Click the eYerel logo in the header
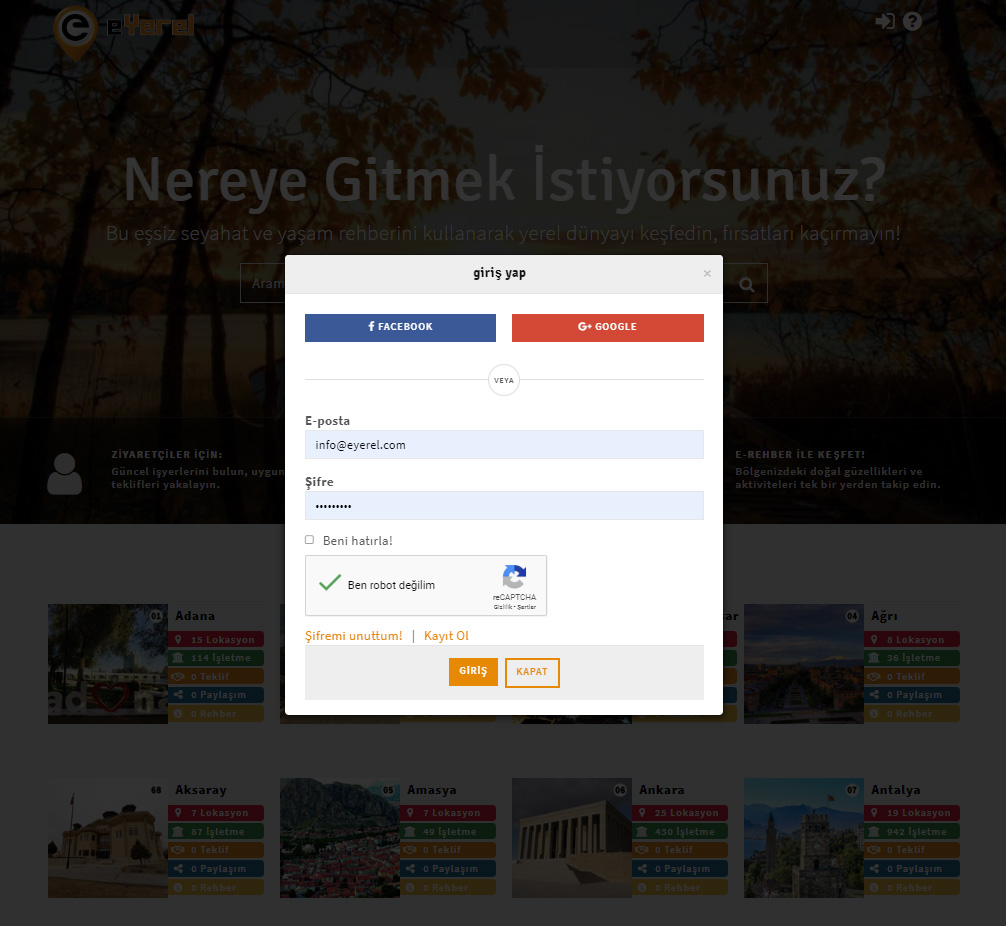Image resolution: width=1006 pixels, height=926 pixels. [123, 31]
